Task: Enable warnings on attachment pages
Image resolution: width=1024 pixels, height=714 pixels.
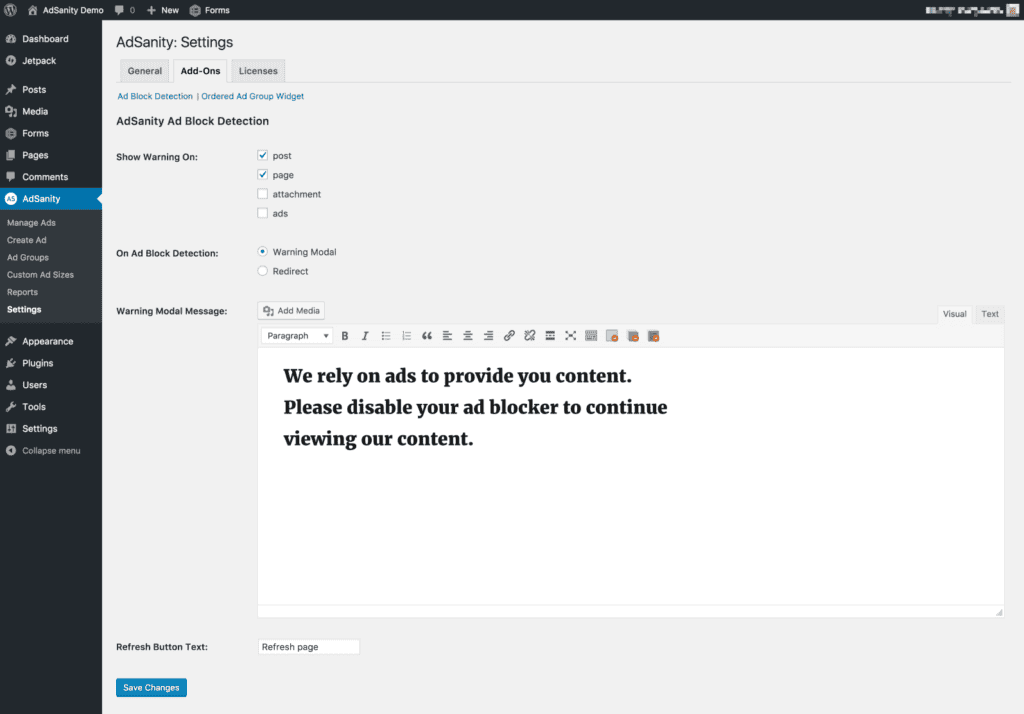Action: coord(262,193)
